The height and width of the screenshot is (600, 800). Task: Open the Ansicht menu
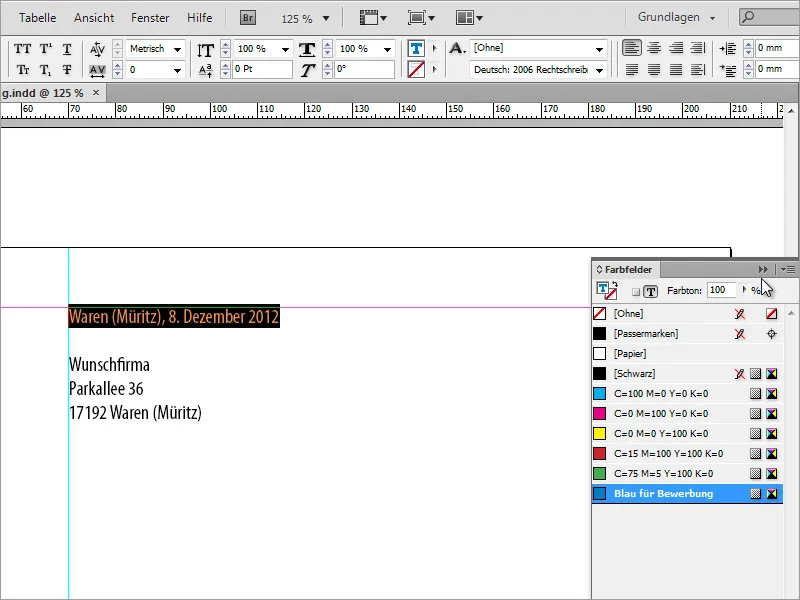94,17
